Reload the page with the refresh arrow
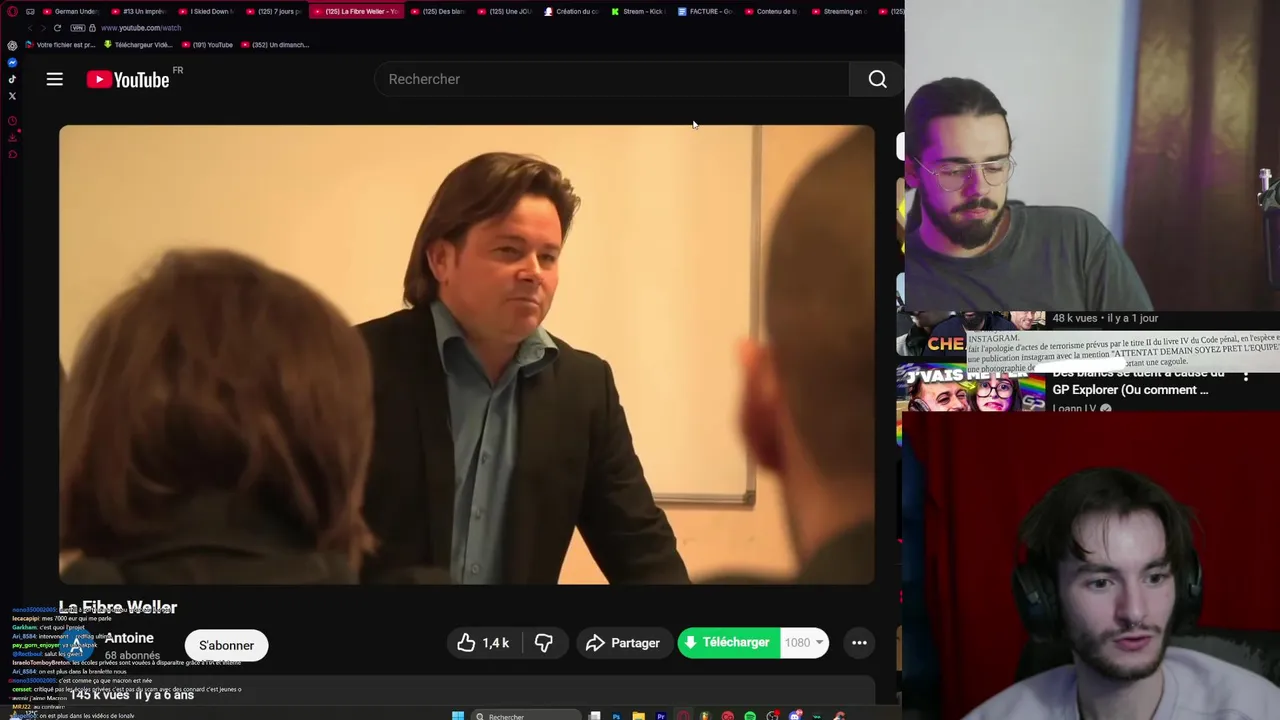Screen dimensions: 1280x720 [x=57, y=28]
